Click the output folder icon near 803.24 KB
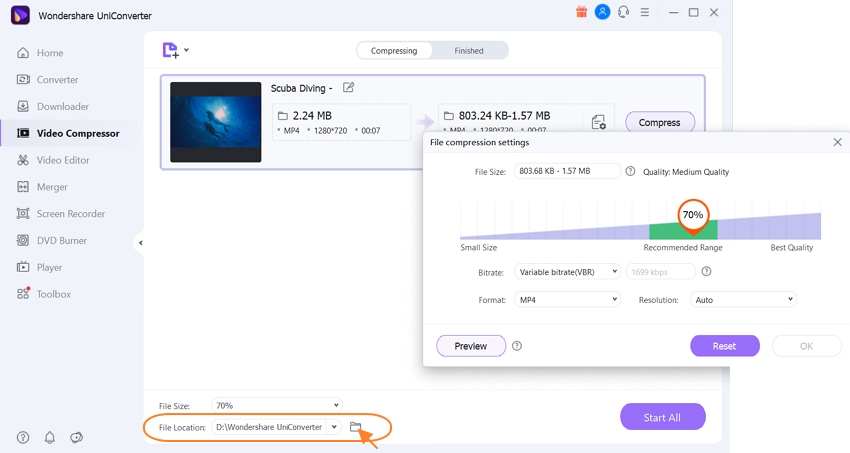This screenshot has width=850, height=453. click(x=448, y=116)
